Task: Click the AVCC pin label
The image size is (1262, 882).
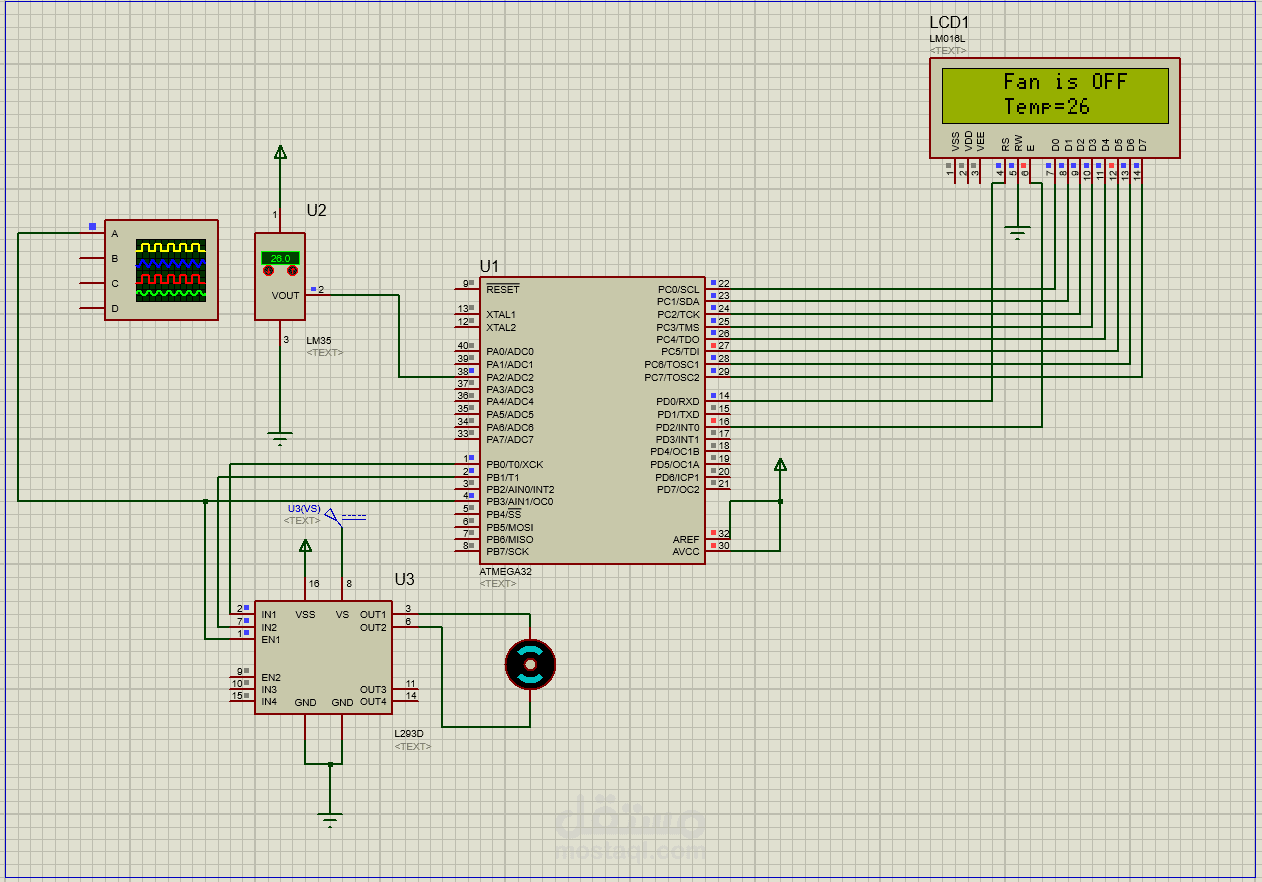Action: [x=686, y=552]
